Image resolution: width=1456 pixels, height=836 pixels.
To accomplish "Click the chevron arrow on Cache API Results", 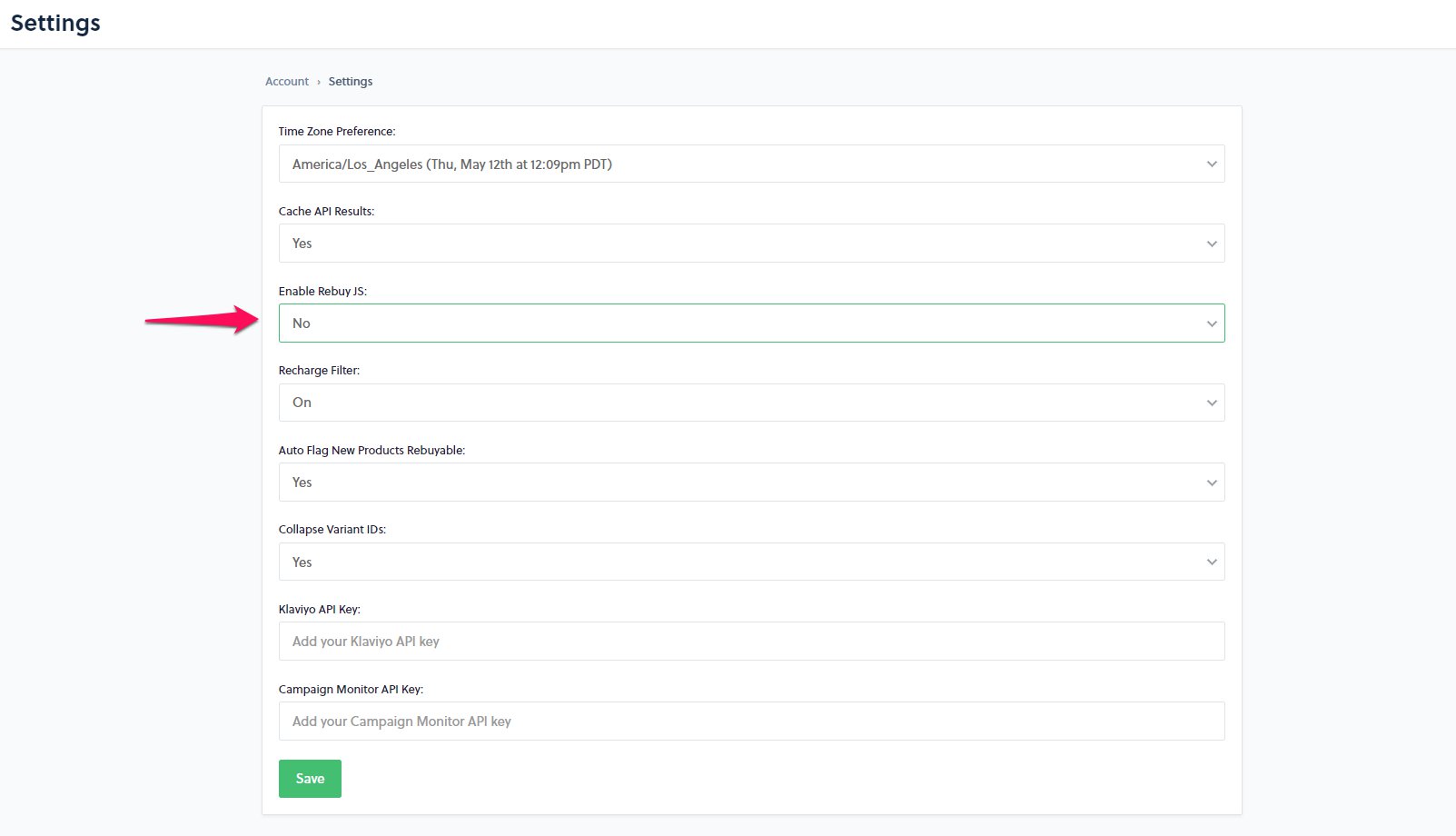I will (x=1211, y=244).
